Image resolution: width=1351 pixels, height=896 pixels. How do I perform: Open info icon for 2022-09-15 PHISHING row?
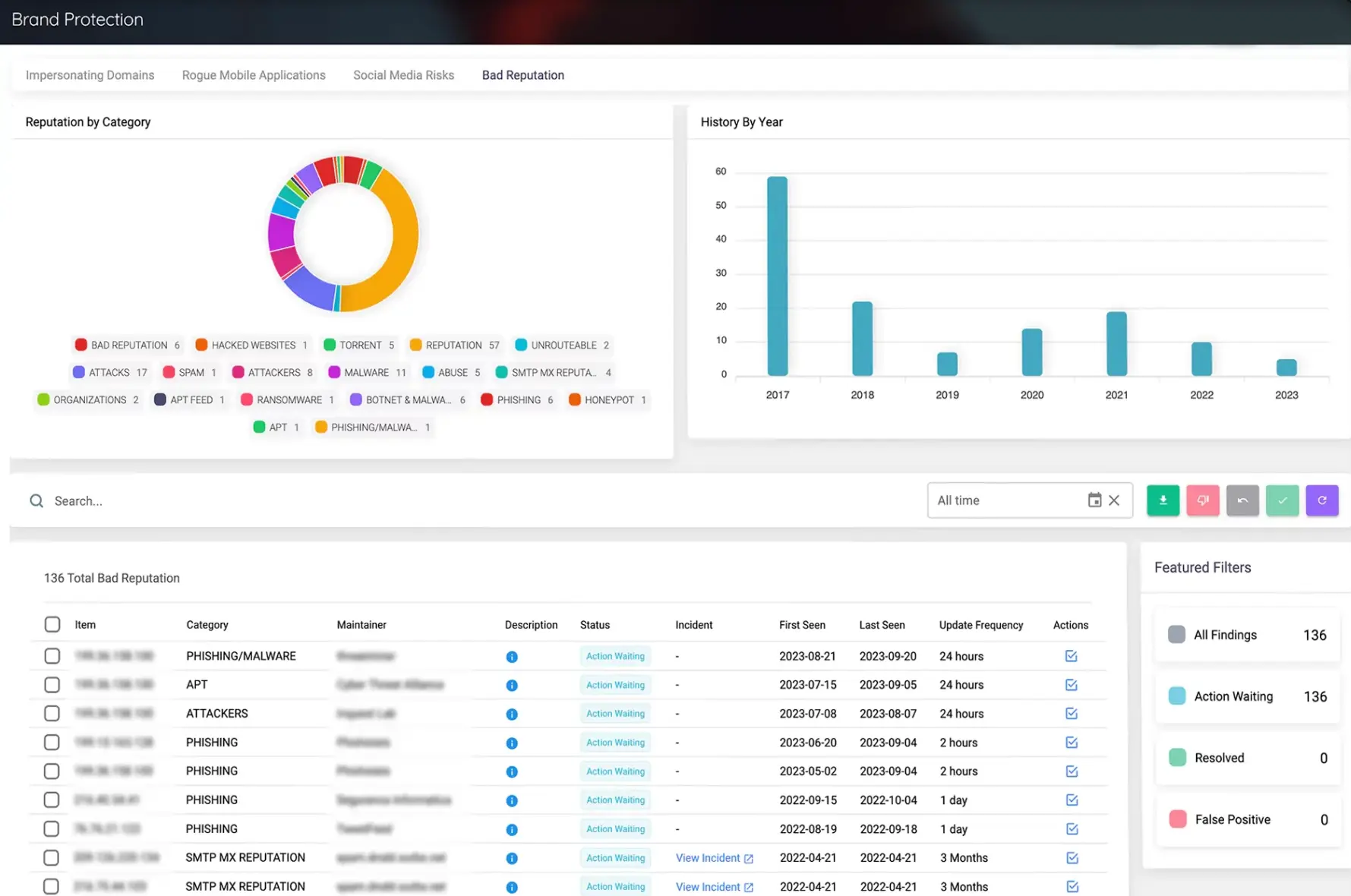tap(512, 801)
